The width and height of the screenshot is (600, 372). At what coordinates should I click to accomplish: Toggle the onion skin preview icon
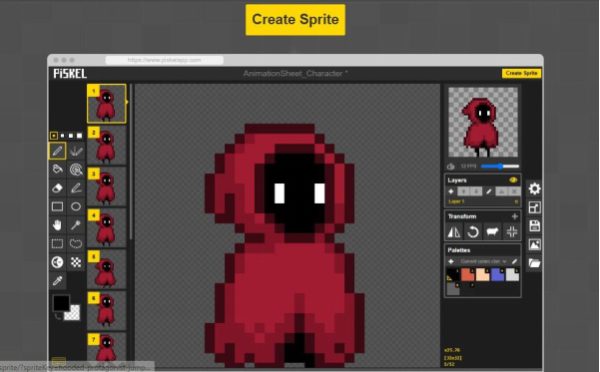click(x=451, y=166)
